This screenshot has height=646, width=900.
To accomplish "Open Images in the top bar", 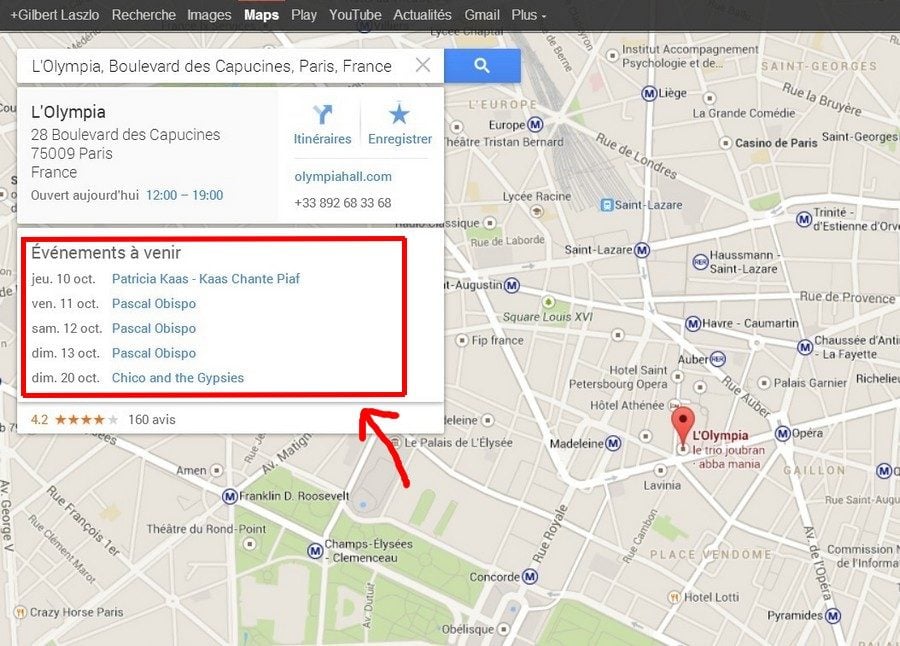I will [x=209, y=15].
